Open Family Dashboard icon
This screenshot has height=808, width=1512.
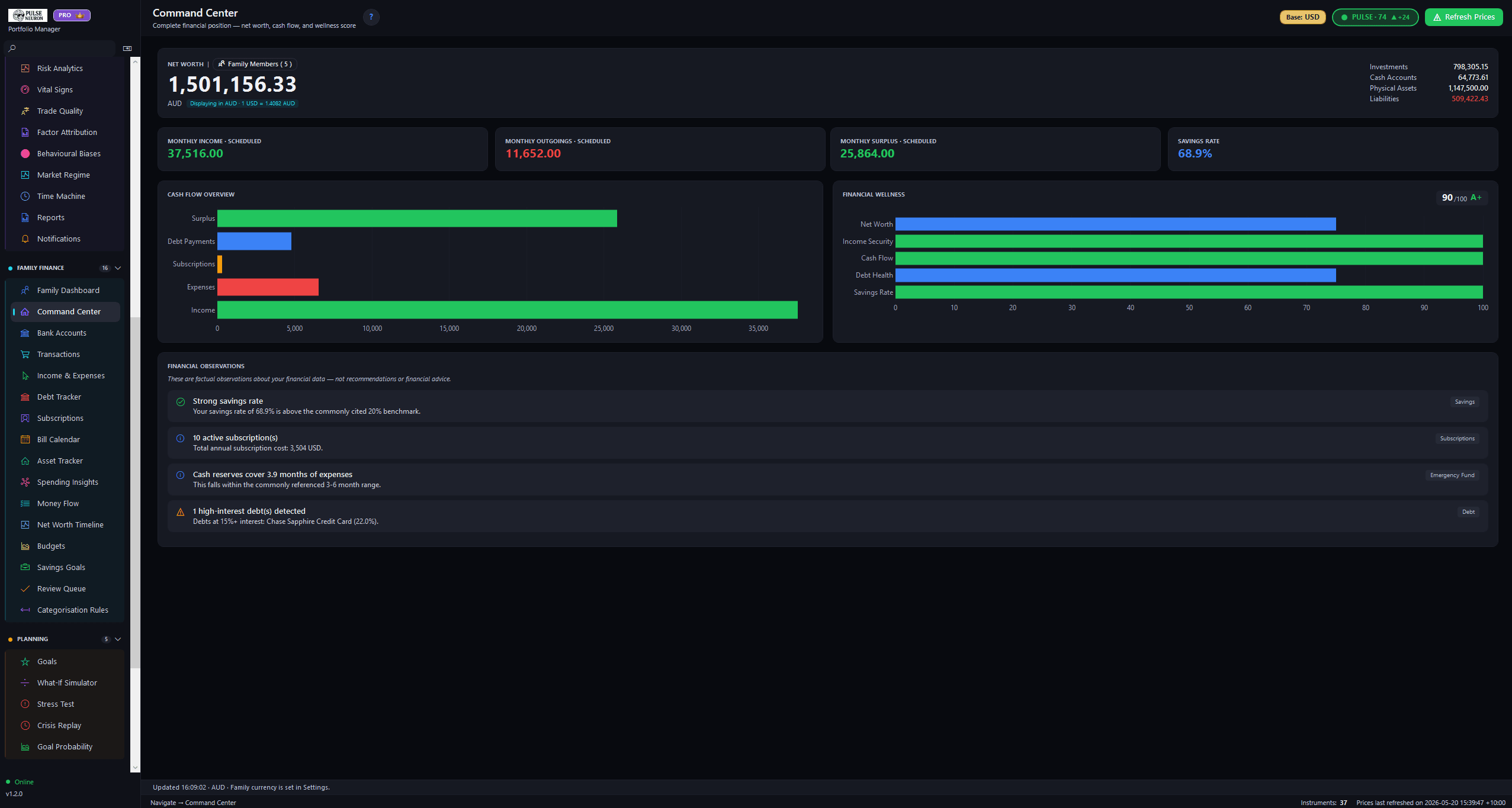(25, 290)
